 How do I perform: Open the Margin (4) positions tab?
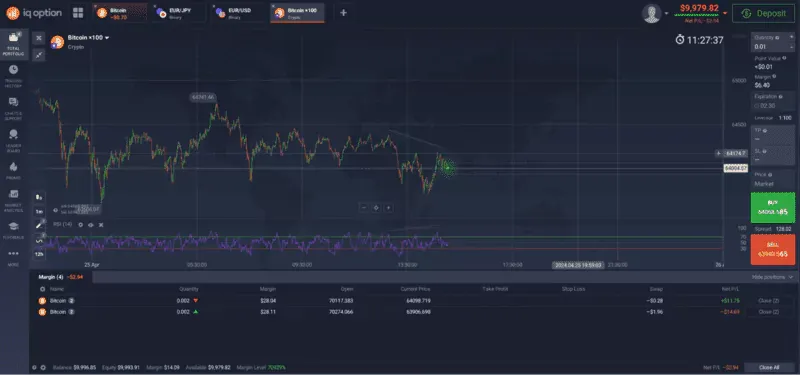(61, 277)
